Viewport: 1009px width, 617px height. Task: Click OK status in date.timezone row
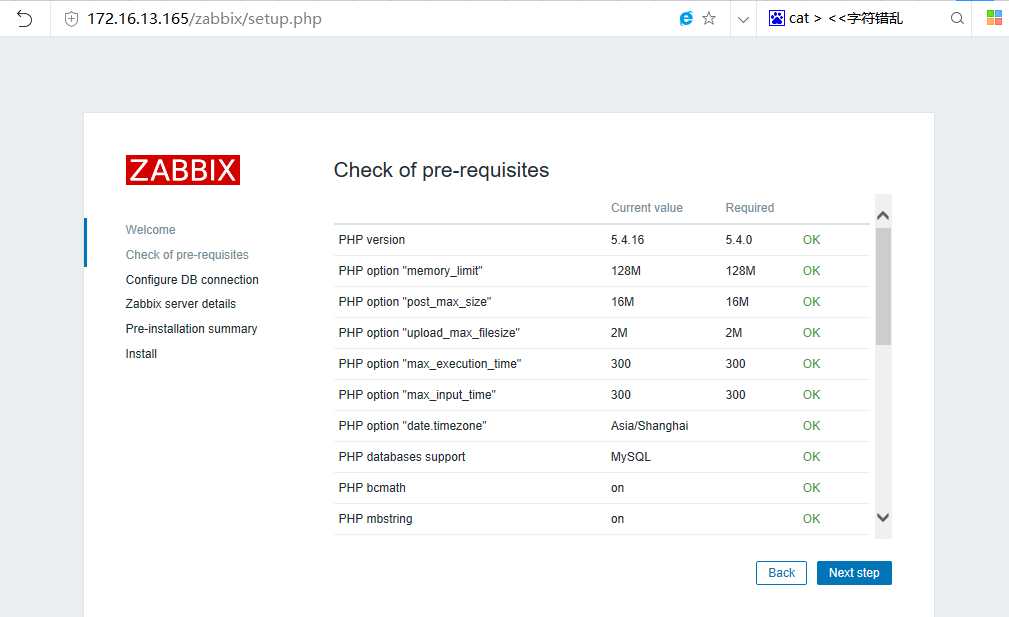point(811,426)
